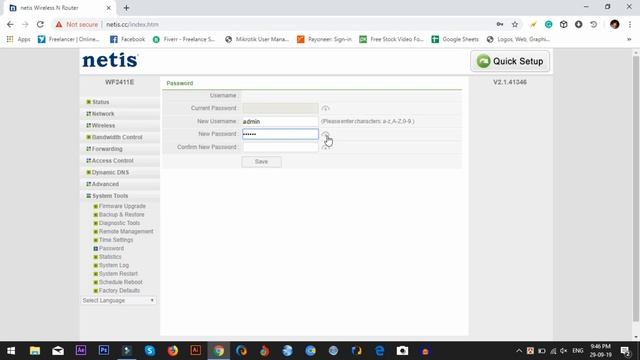Open Schedule Reboot page
The image size is (640, 360).
pos(120,282)
